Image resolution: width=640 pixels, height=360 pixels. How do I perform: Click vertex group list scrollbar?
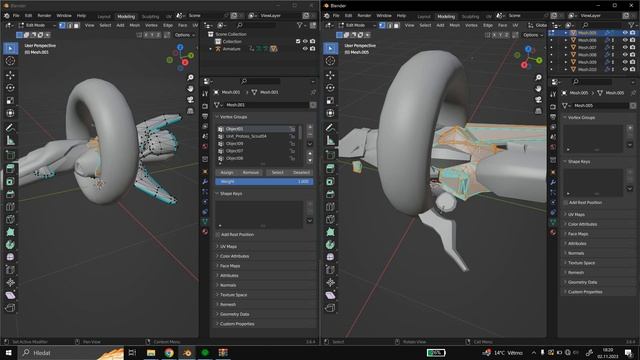[301, 133]
